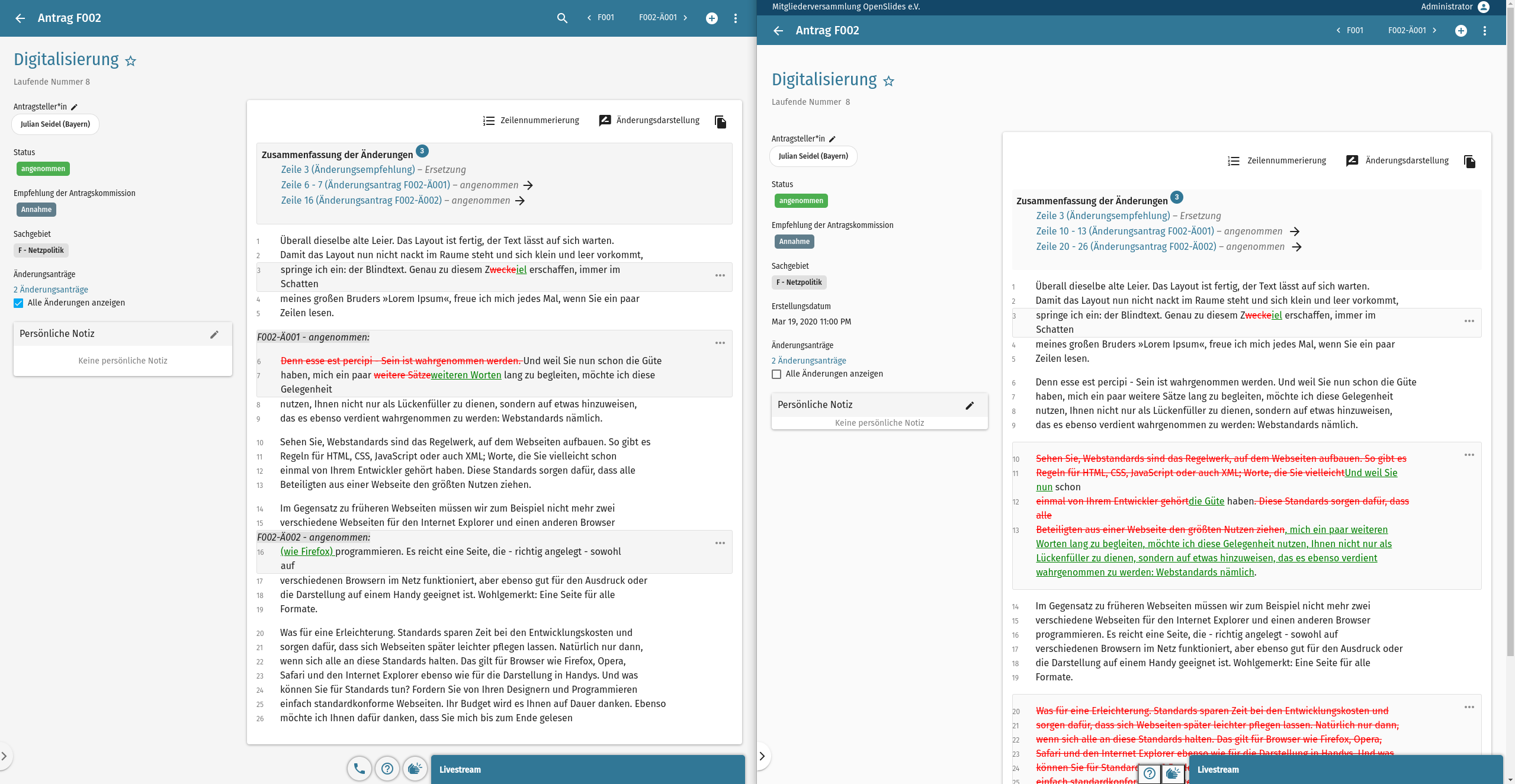This screenshot has width=1515, height=784.
Task: Edit the Persönliche Notiz with the pencil
Action: [x=214, y=335]
